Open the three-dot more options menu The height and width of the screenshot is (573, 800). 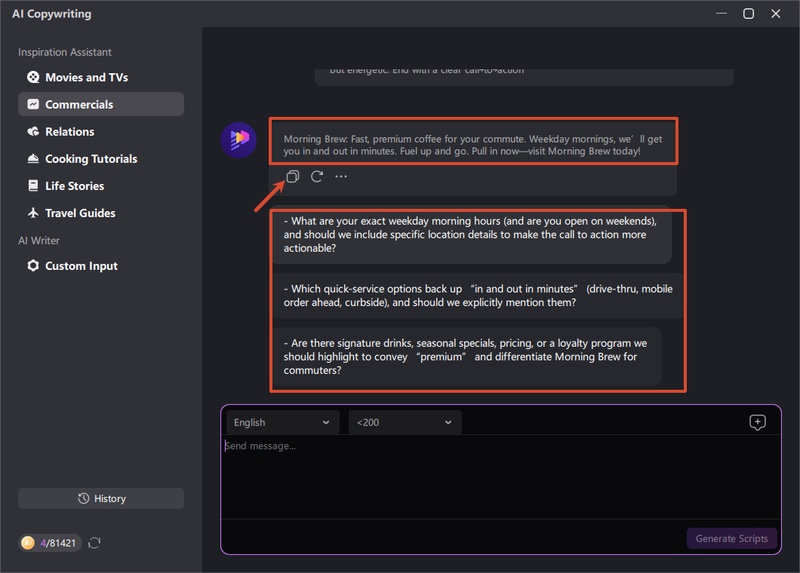tap(341, 177)
